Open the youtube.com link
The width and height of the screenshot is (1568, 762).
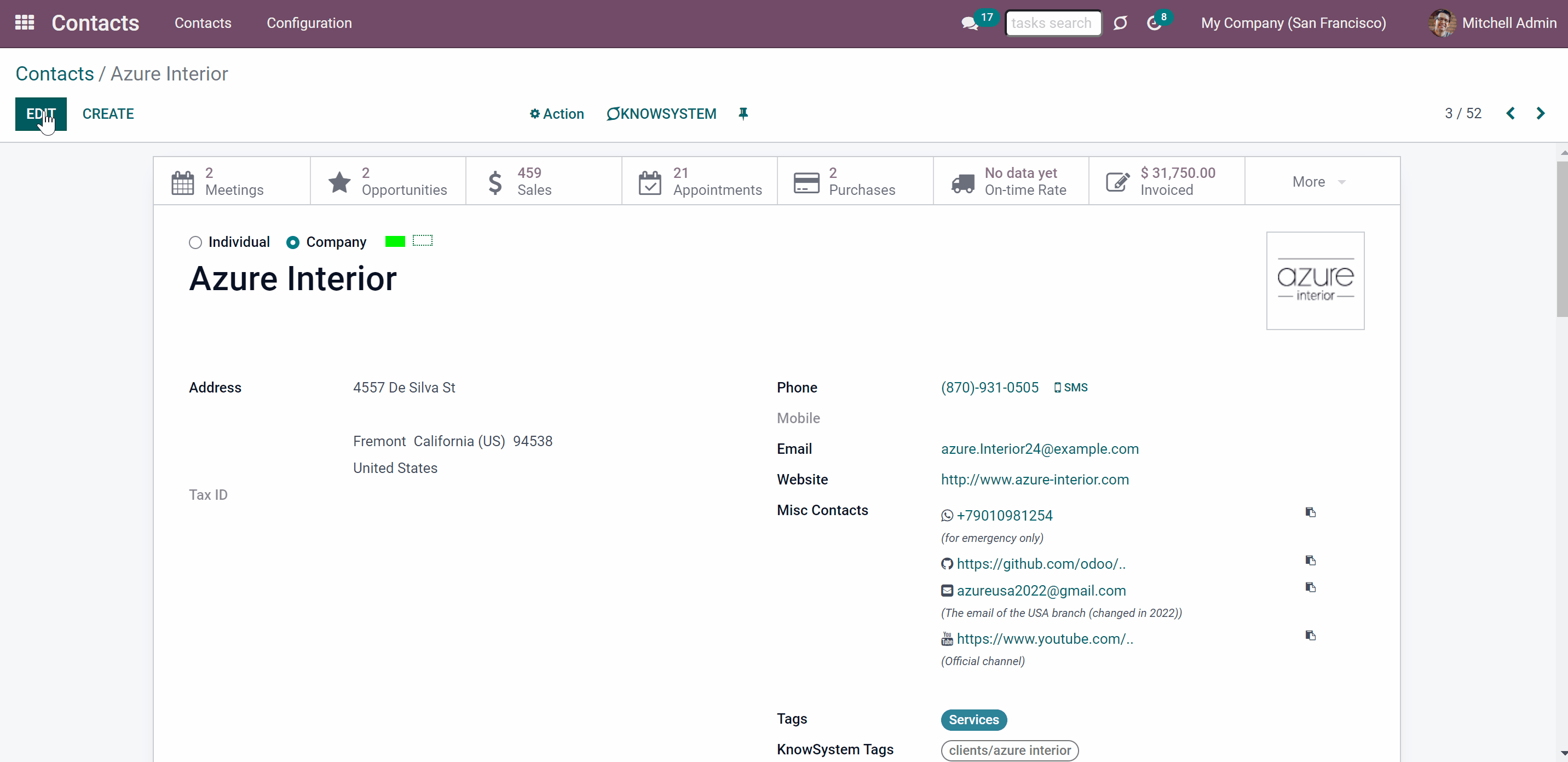1045,639
